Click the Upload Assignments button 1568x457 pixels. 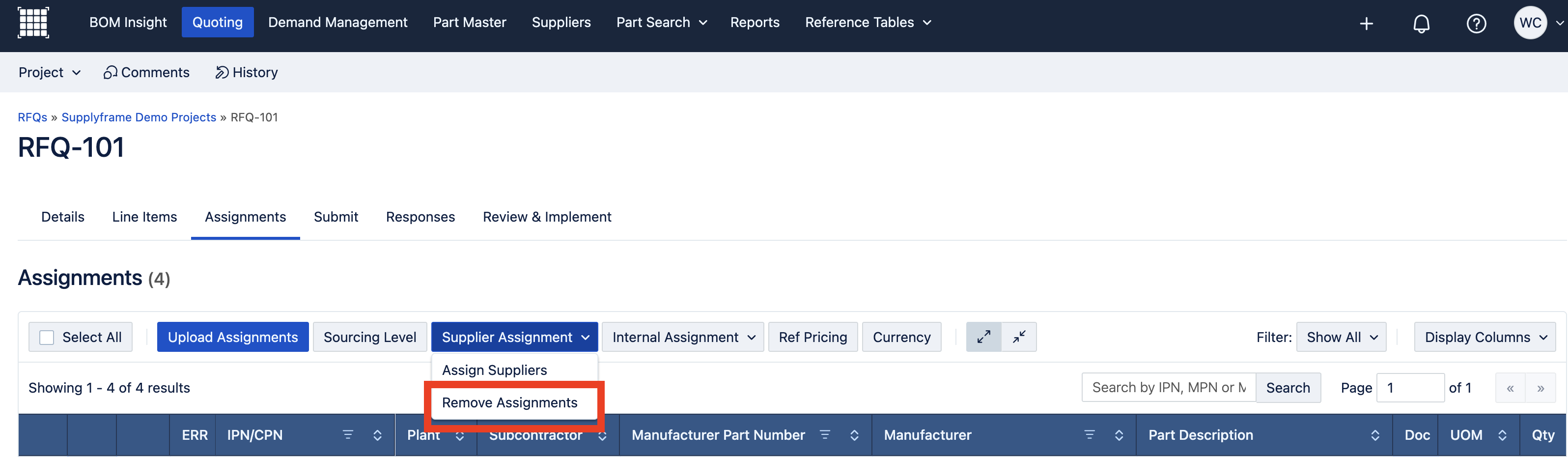pos(232,337)
